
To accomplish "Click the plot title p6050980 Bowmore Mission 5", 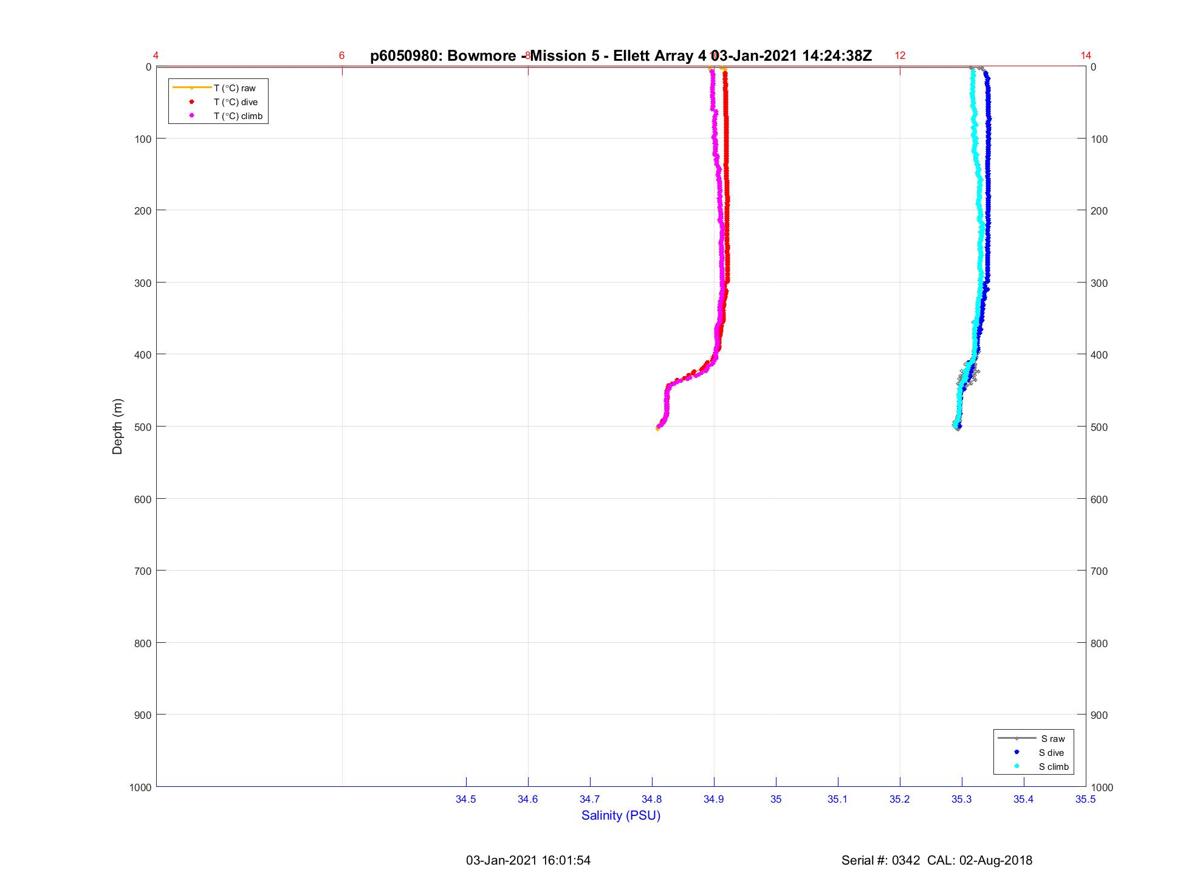I will coord(620,56).
